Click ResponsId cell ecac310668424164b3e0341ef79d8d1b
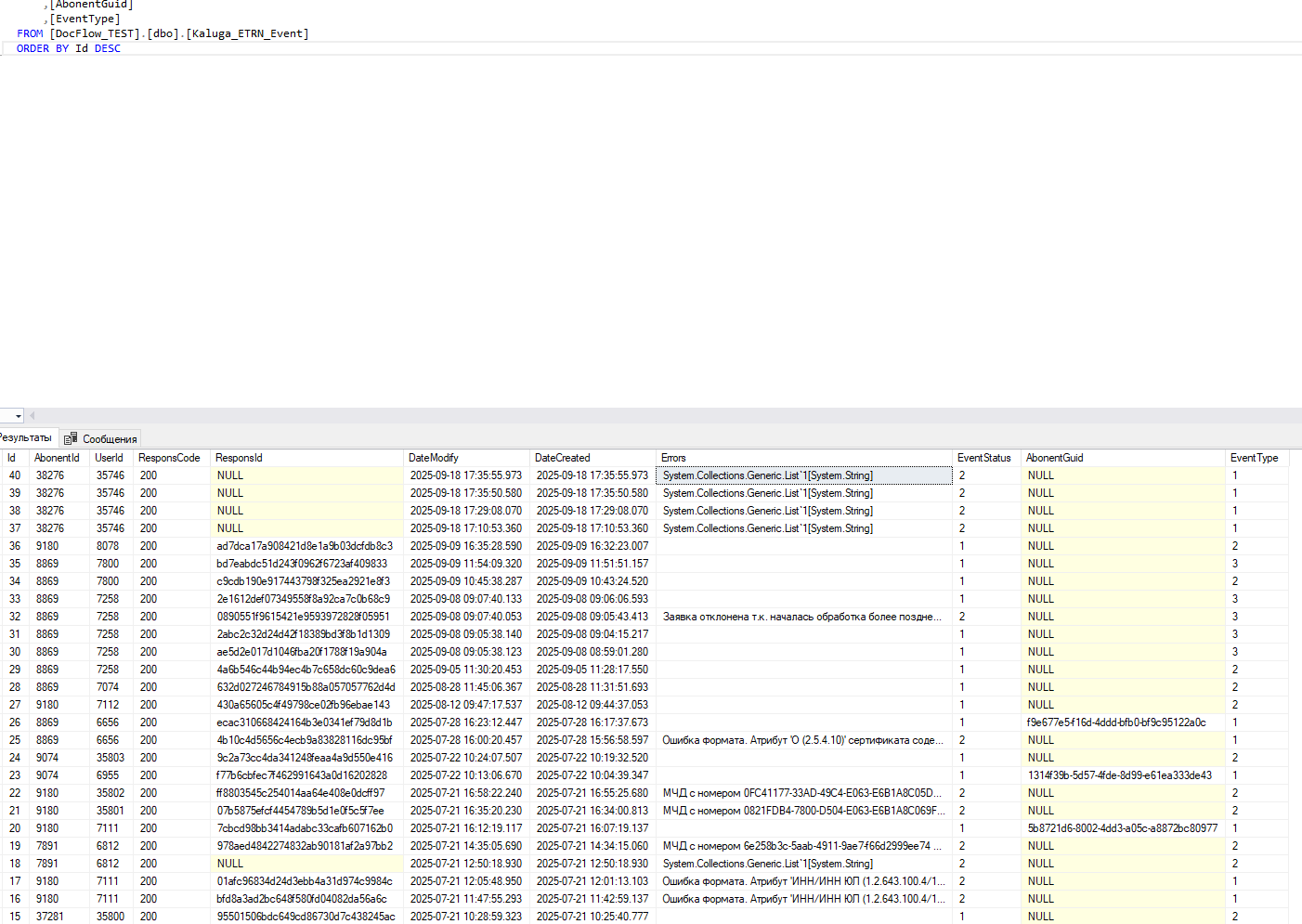 pos(306,722)
